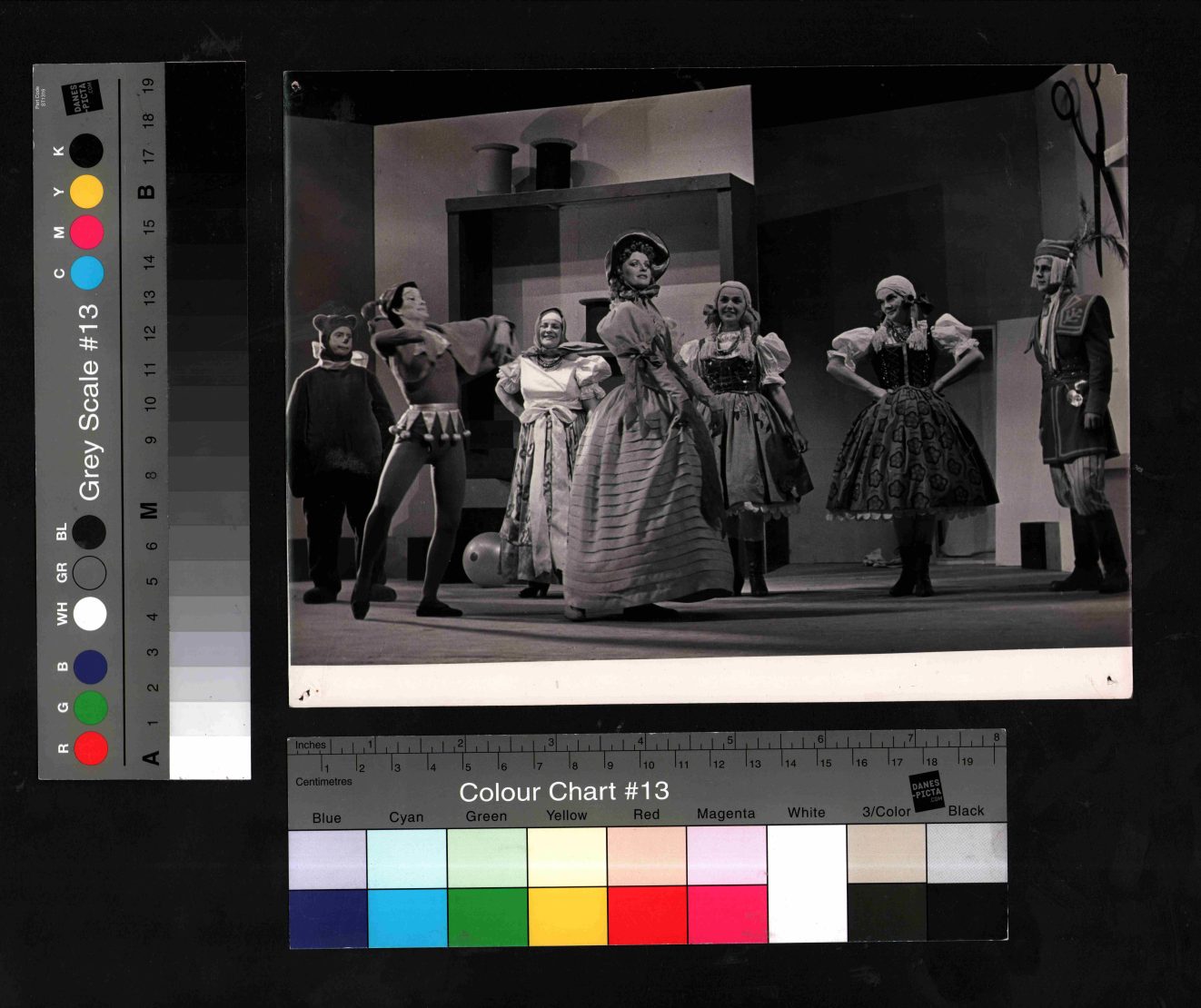
Task: Click the Danes Picta logo on the Colour Chart
Action: click(926, 792)
